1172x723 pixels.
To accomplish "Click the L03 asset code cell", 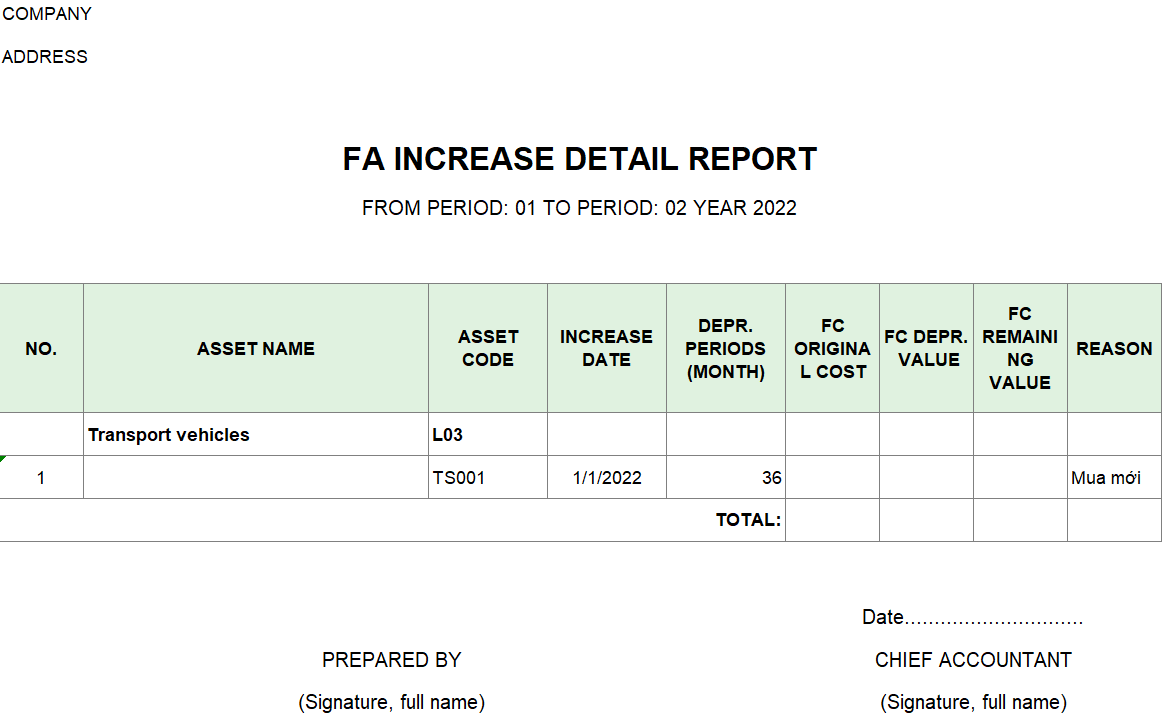I will coord(448,435).
